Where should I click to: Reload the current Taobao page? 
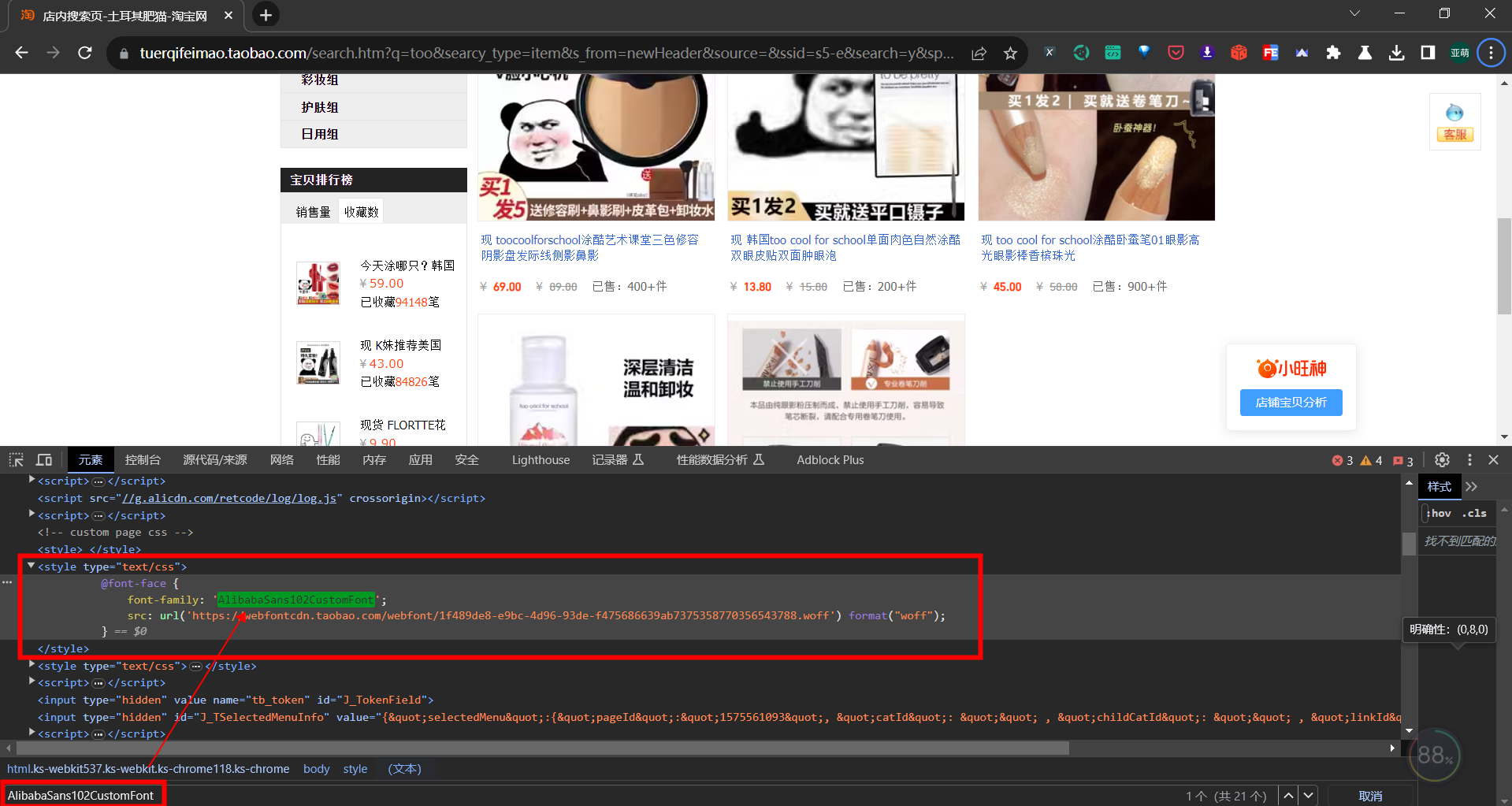coord(85,53)
